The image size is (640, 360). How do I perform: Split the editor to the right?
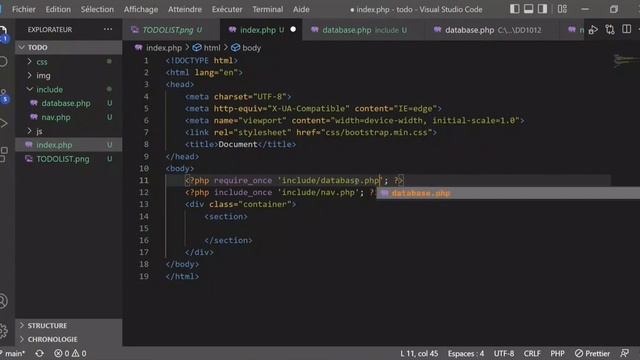(x=627, y=29)
